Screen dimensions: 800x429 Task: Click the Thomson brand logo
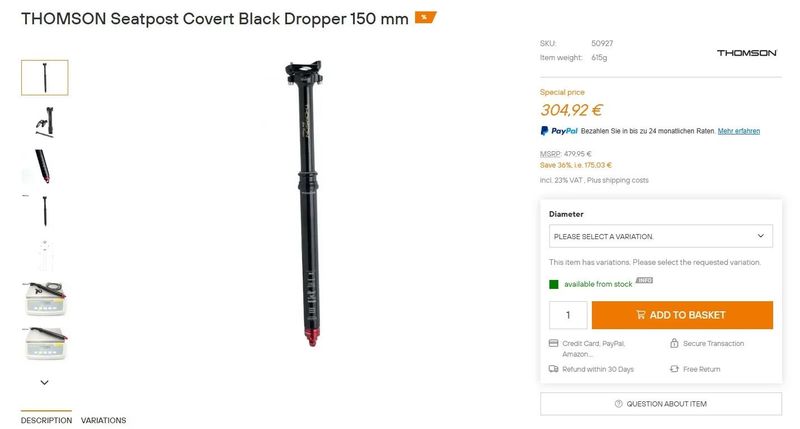coord(746,53)
